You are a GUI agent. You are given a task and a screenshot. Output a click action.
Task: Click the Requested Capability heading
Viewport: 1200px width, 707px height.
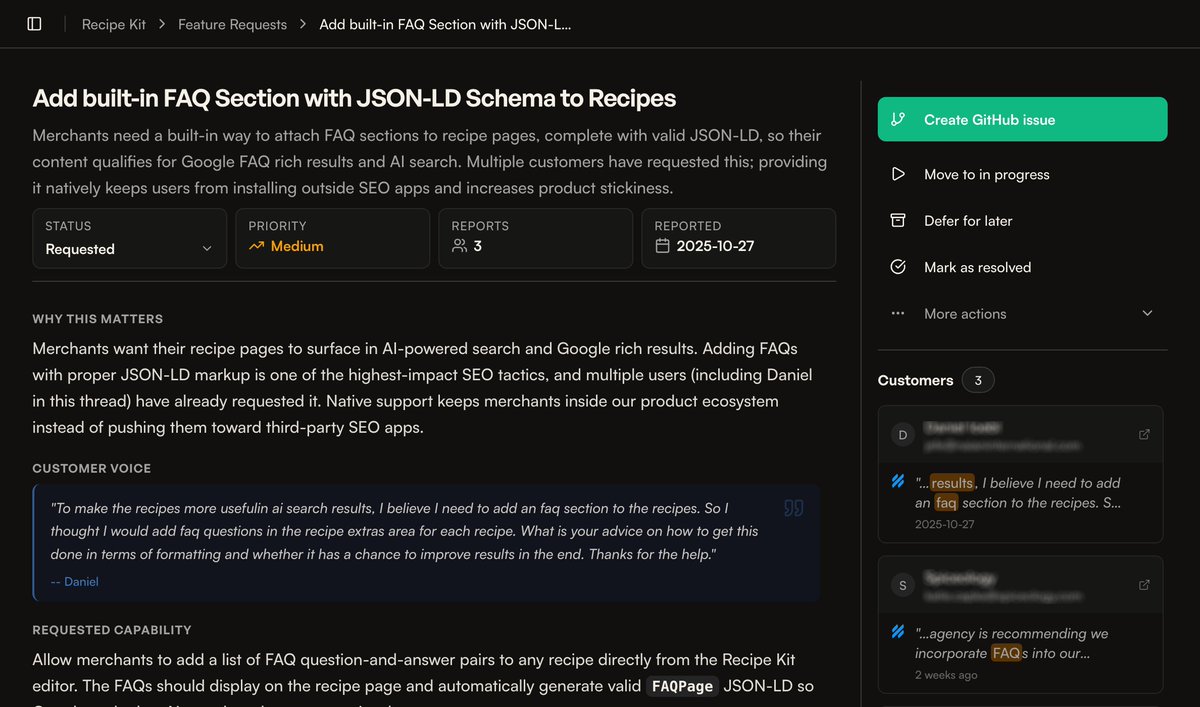(x=112, y=630)
